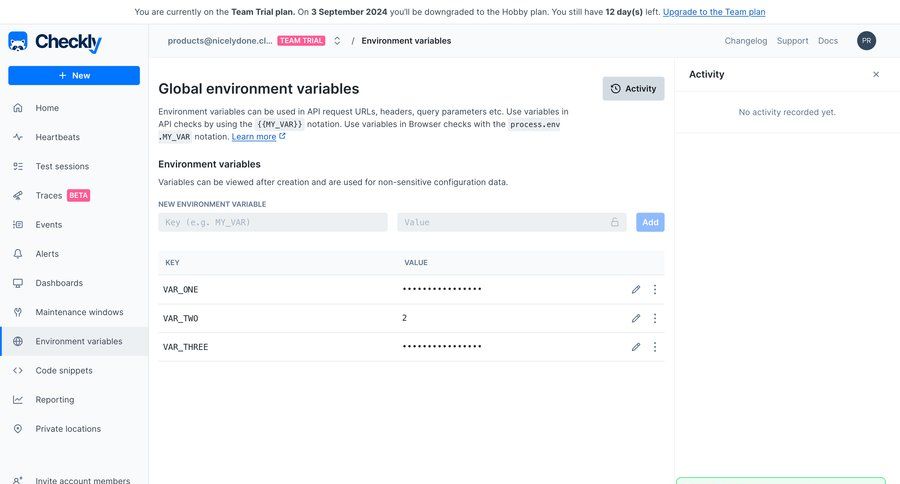Open the three-dot options for VAR_THREE
Screen dimensions: 900x484
pos(654,347)
